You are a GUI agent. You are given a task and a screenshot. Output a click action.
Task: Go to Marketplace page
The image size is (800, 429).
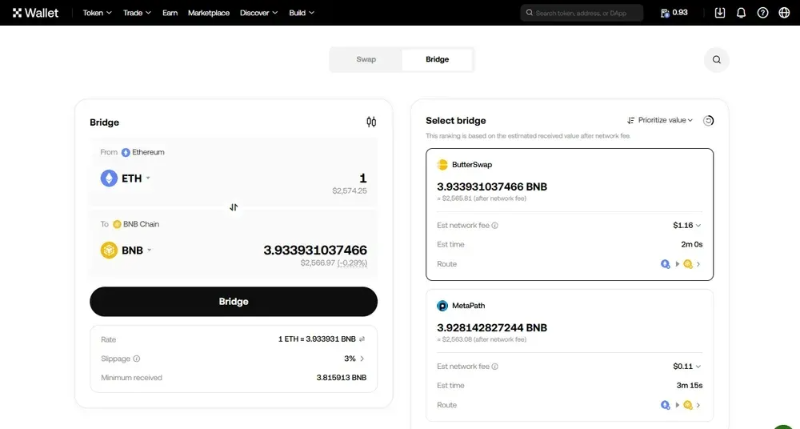(209, 13)
